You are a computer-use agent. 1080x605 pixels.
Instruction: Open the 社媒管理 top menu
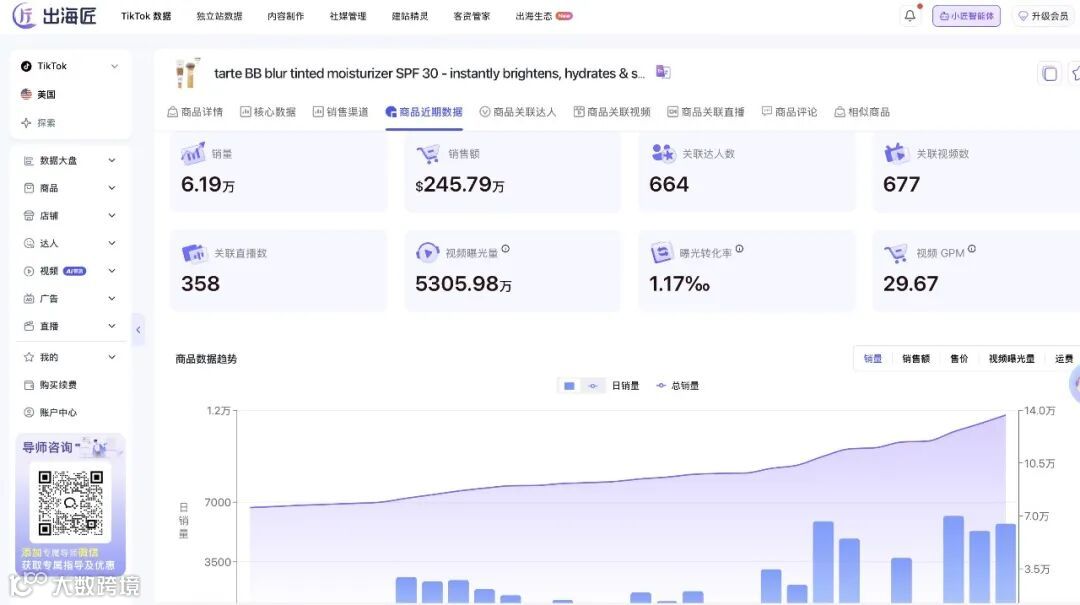point(348,16)
